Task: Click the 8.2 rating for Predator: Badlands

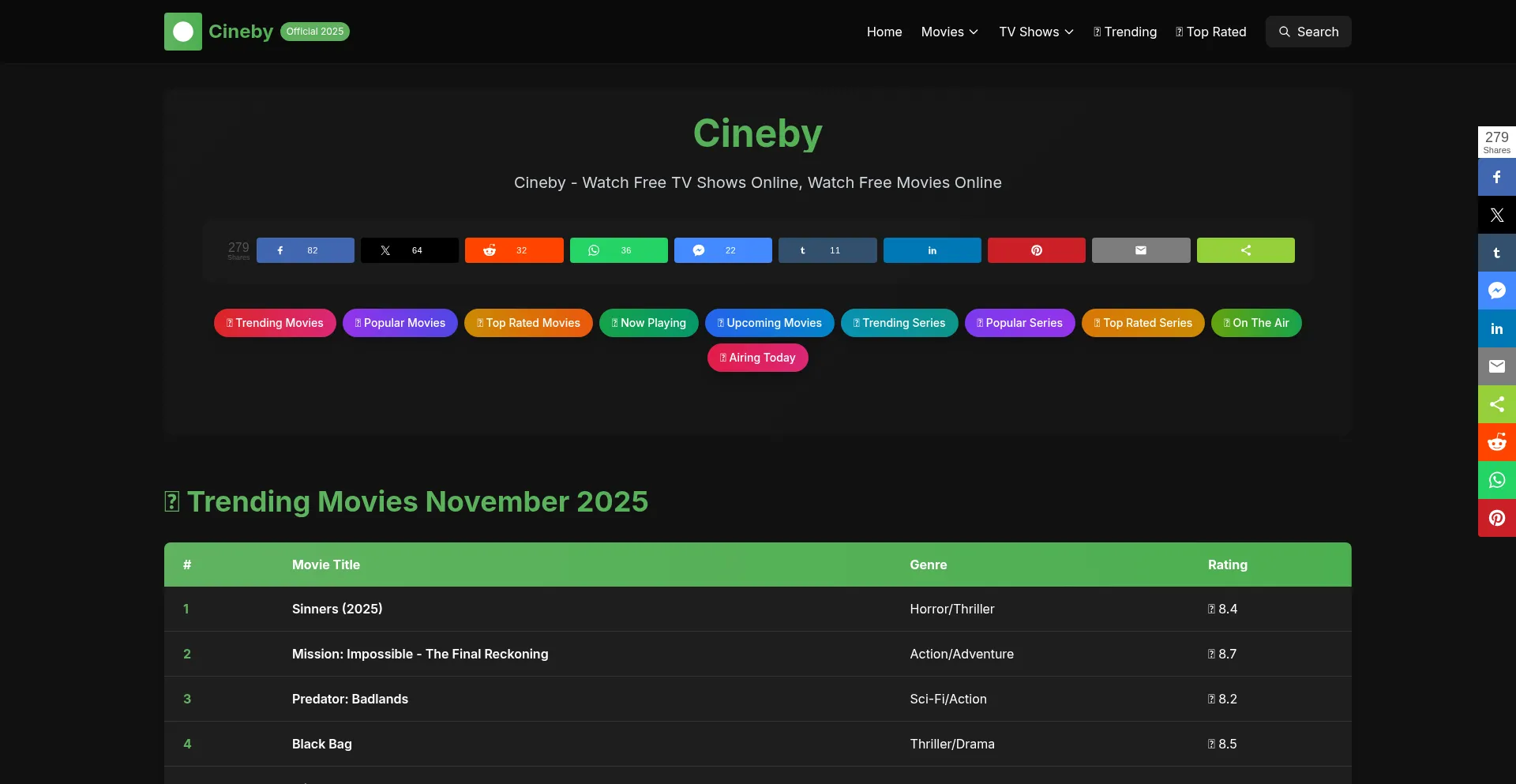Action: click(x=1222, y=699)
